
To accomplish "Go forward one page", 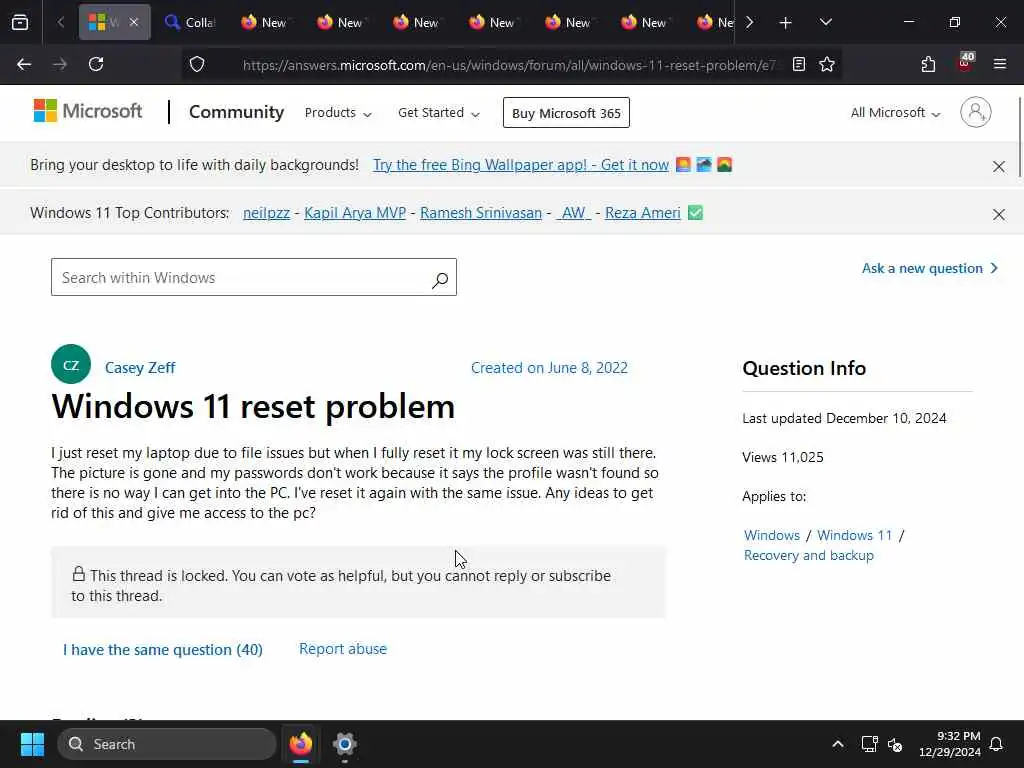I will (x=60, y=64).
